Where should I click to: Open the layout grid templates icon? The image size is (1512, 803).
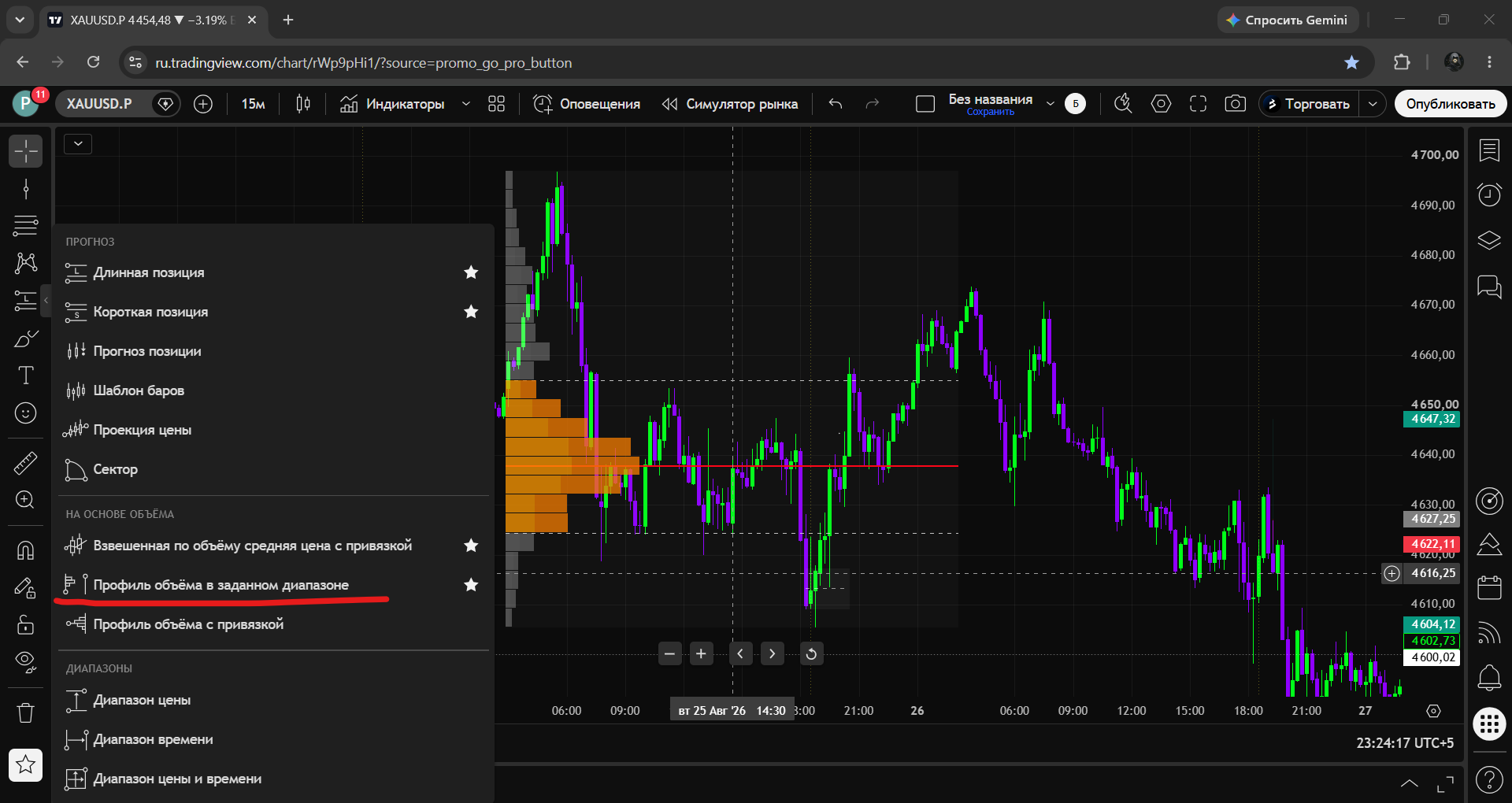pyautogui.click(x=496, y=104)
